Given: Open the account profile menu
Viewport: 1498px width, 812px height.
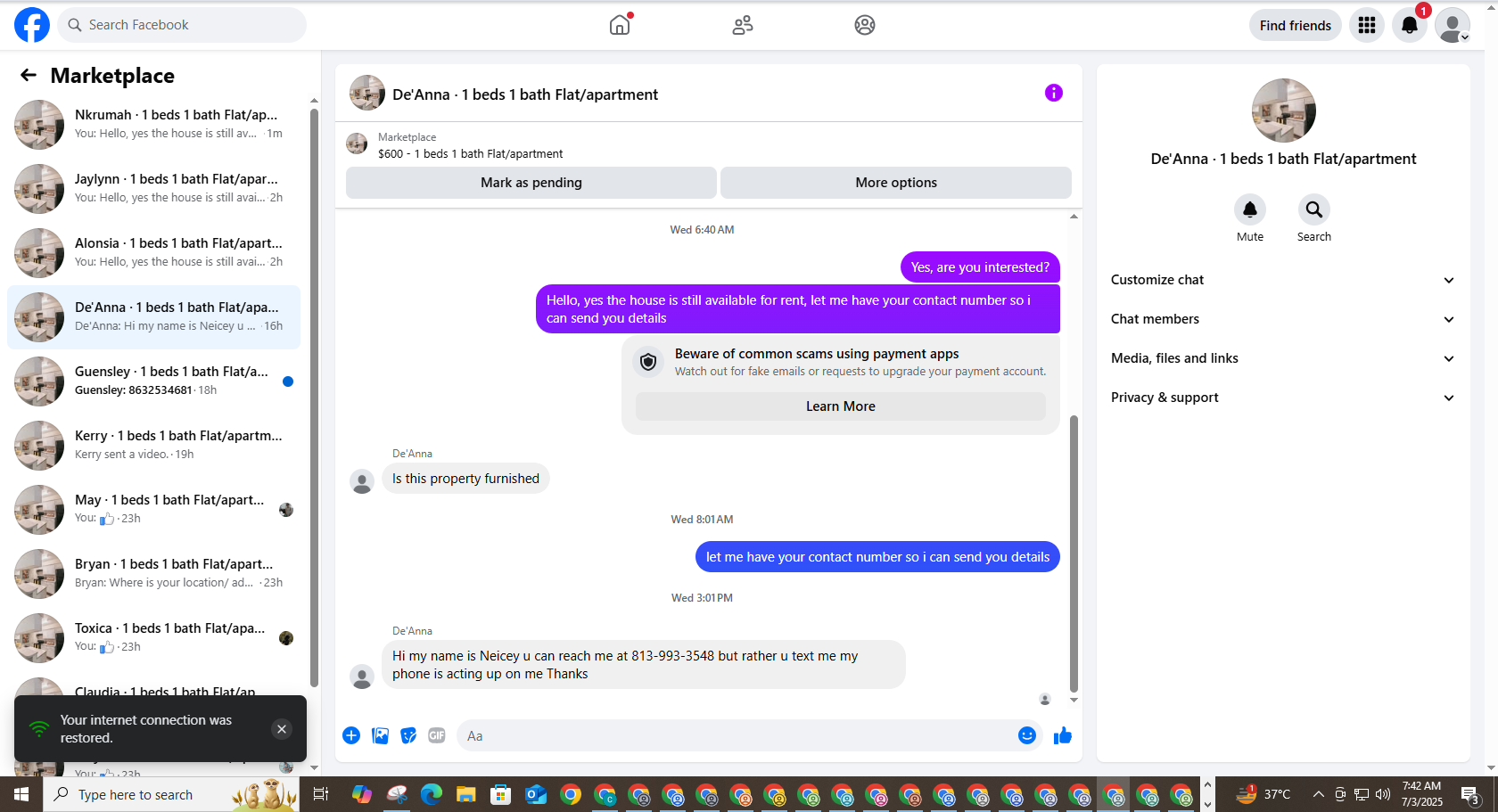Looking at the screenshot, I should (1453, 25).
